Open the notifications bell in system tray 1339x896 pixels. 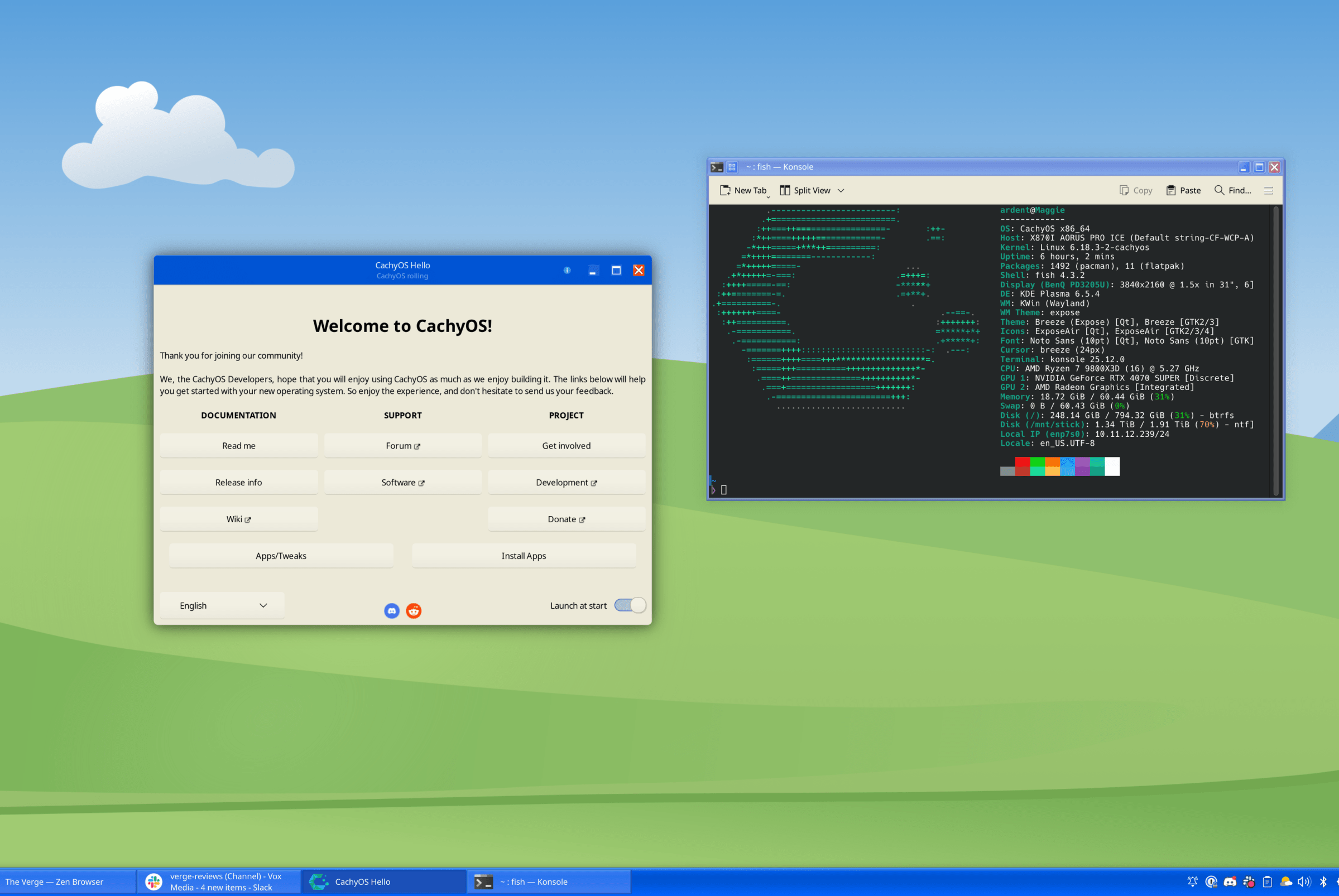(1193, 881)
